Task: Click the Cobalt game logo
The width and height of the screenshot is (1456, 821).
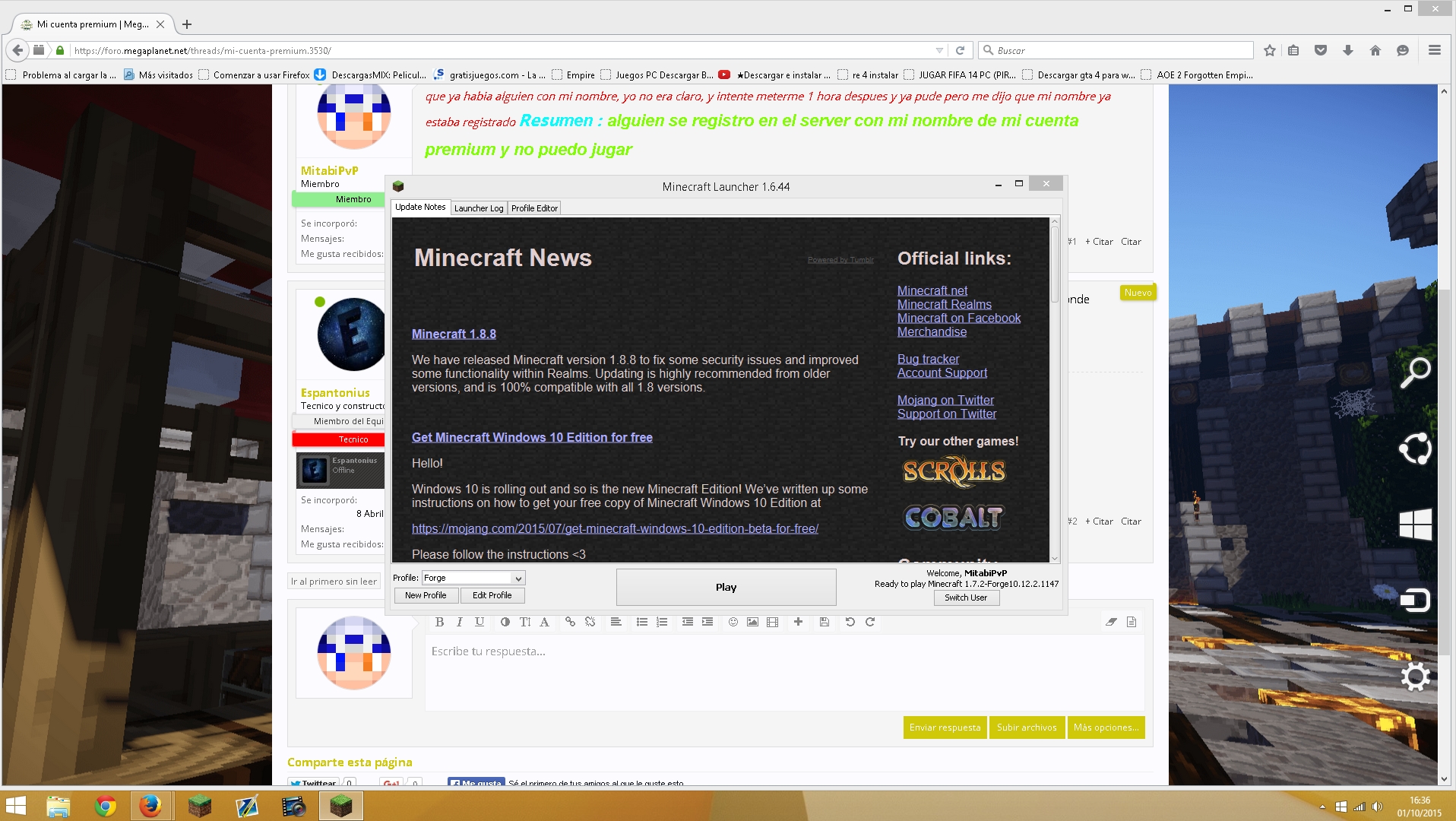Action: tap(954, 518)
